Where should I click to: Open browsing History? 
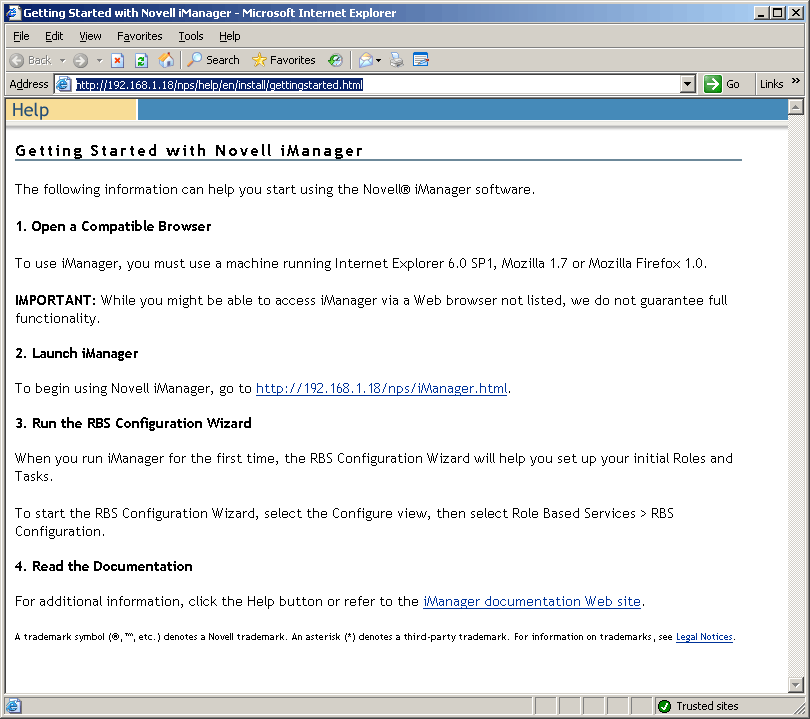[337, 59]
